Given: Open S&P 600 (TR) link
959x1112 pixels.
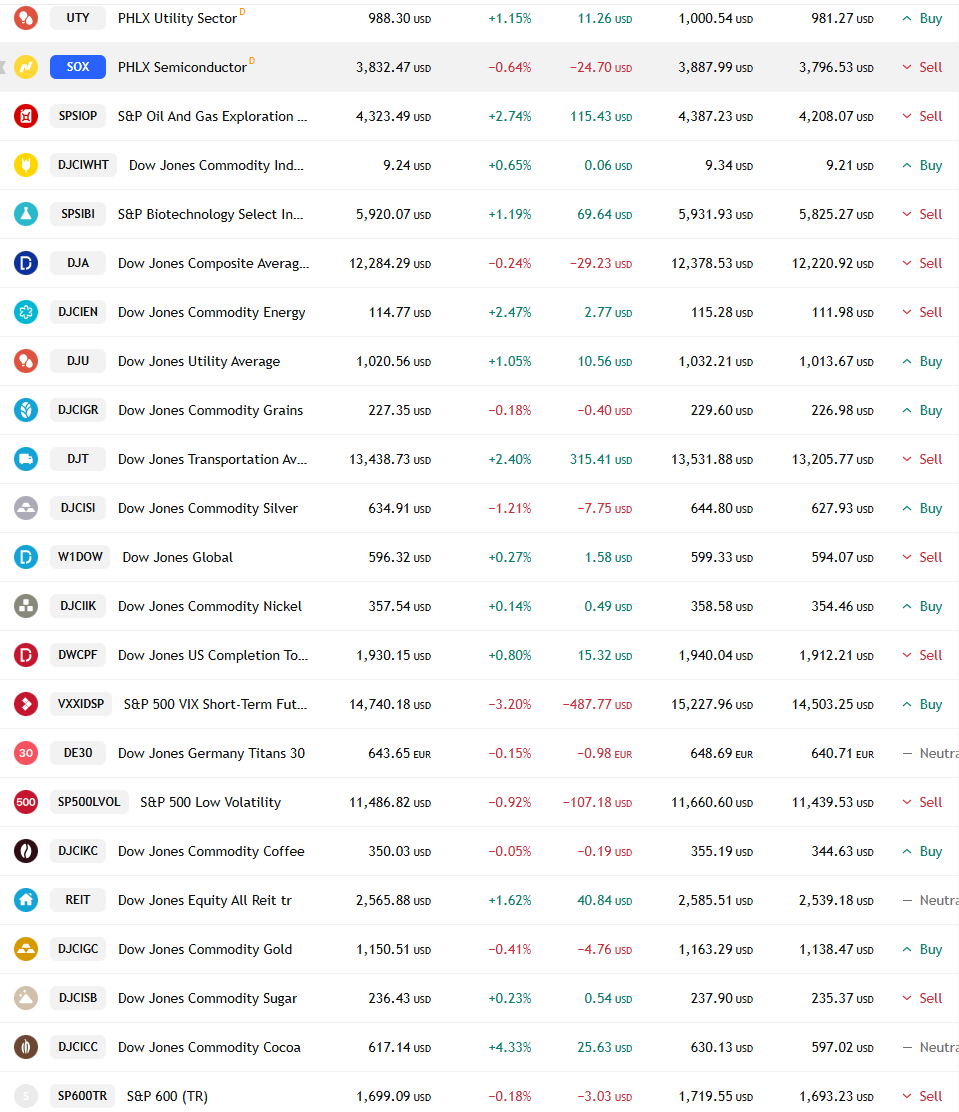Looking at the screenshot, I should pos(167,1096).
